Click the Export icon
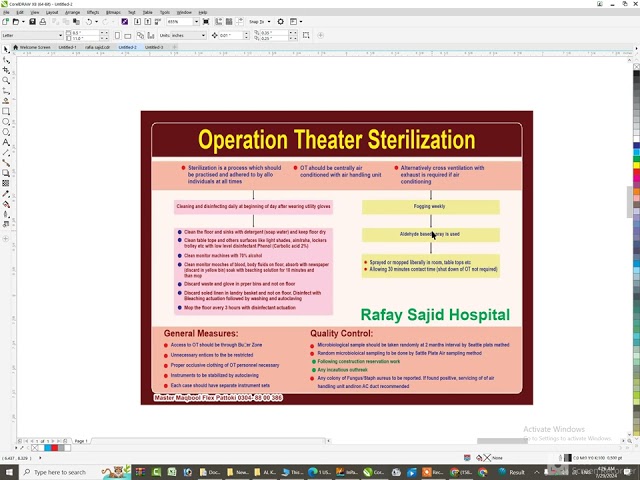 pyautogui.click(x=147, y=22)
